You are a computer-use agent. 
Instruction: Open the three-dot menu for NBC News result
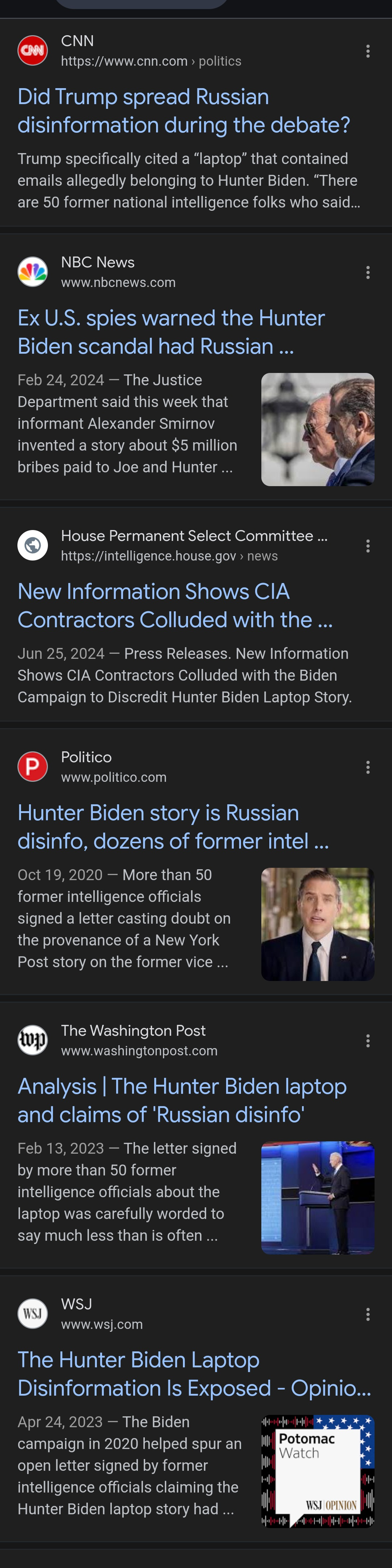point(368,272)
